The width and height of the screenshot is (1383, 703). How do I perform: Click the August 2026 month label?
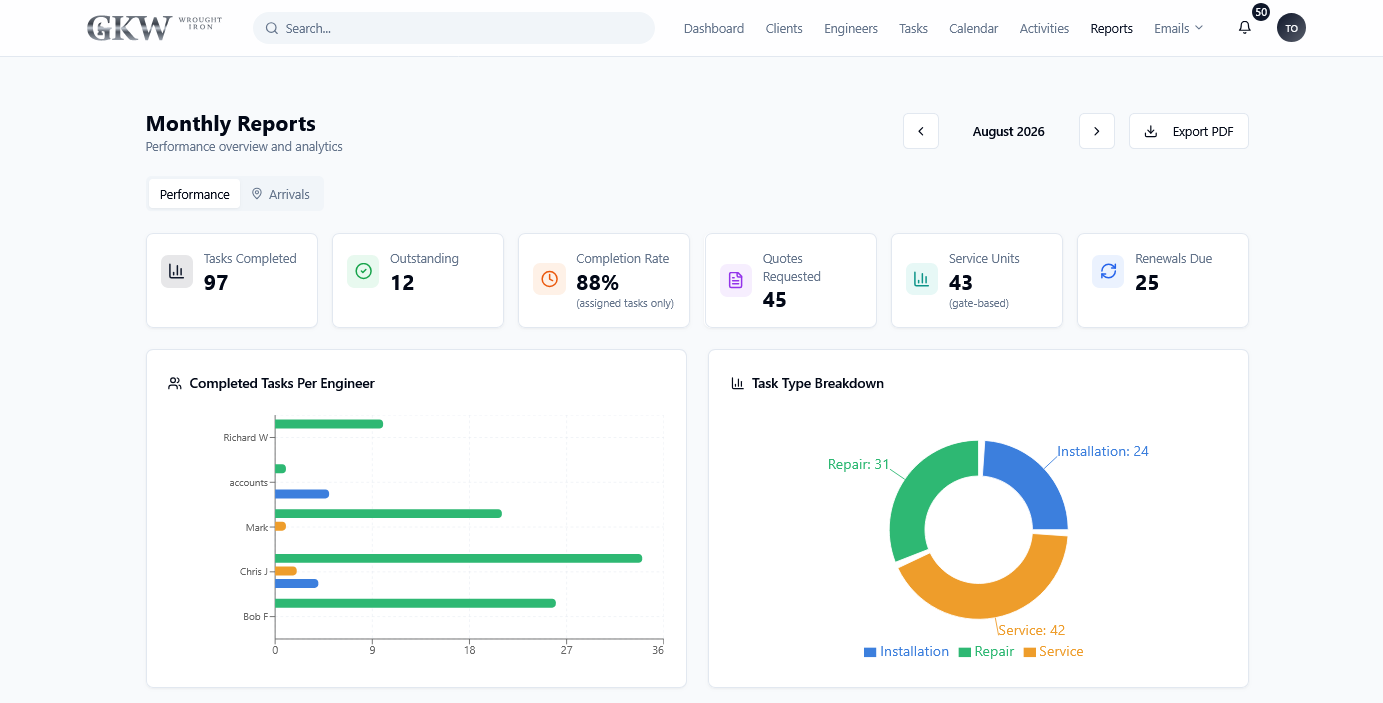click(x=1009, y=131)
